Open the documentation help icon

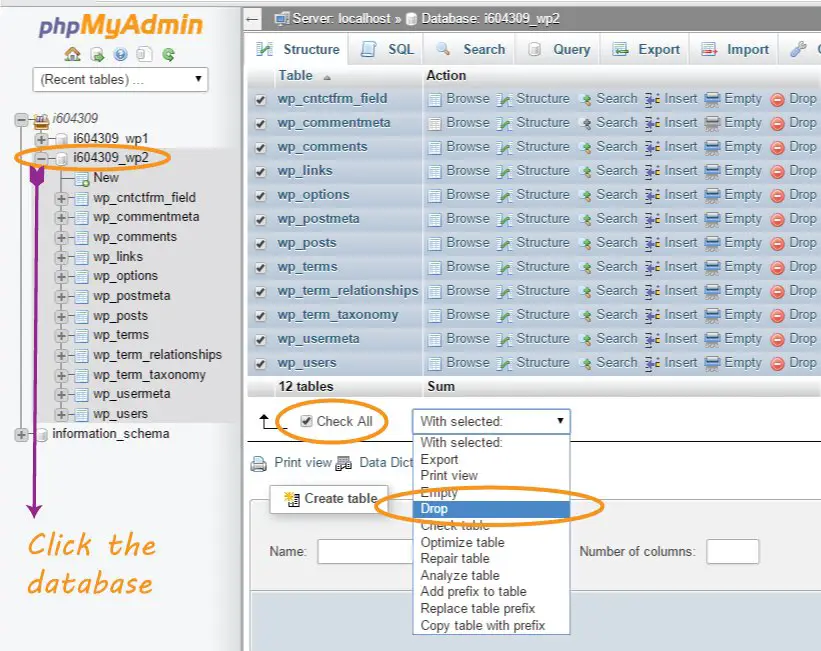pos(120,54)
